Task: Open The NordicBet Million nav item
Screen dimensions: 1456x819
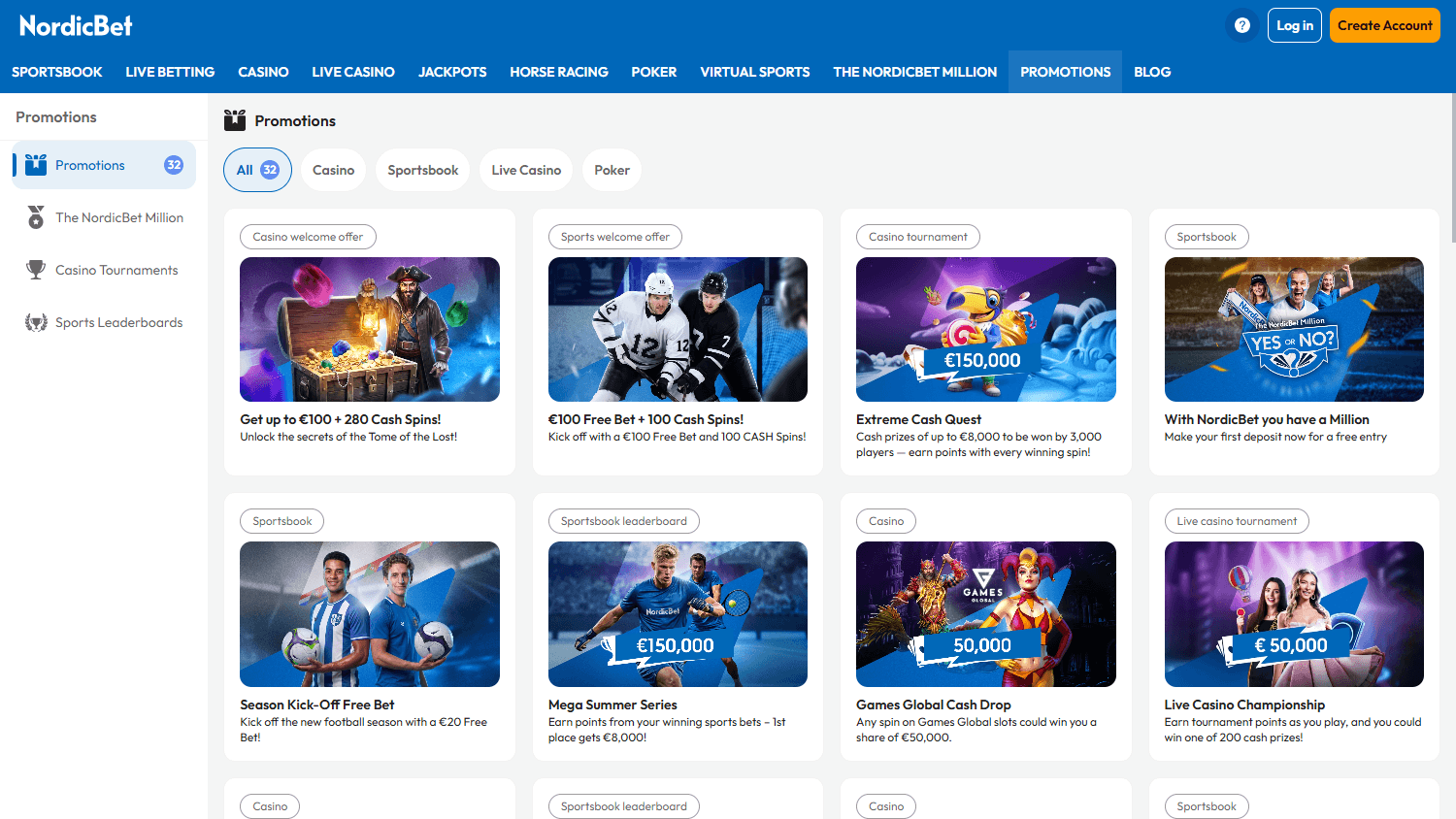Action: pyautogui.click(x=915, y=72)
